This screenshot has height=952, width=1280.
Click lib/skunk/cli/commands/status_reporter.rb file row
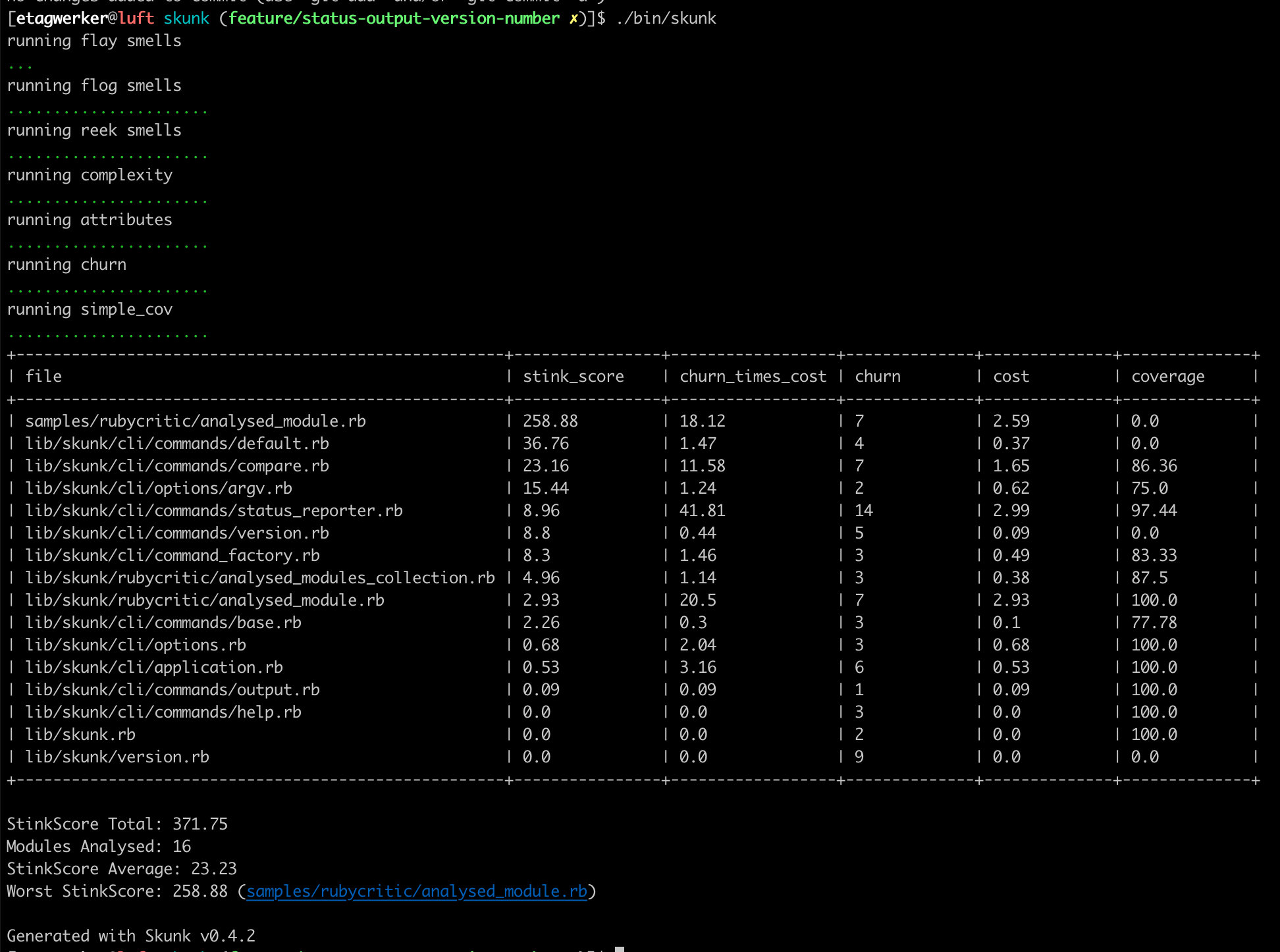214,511
